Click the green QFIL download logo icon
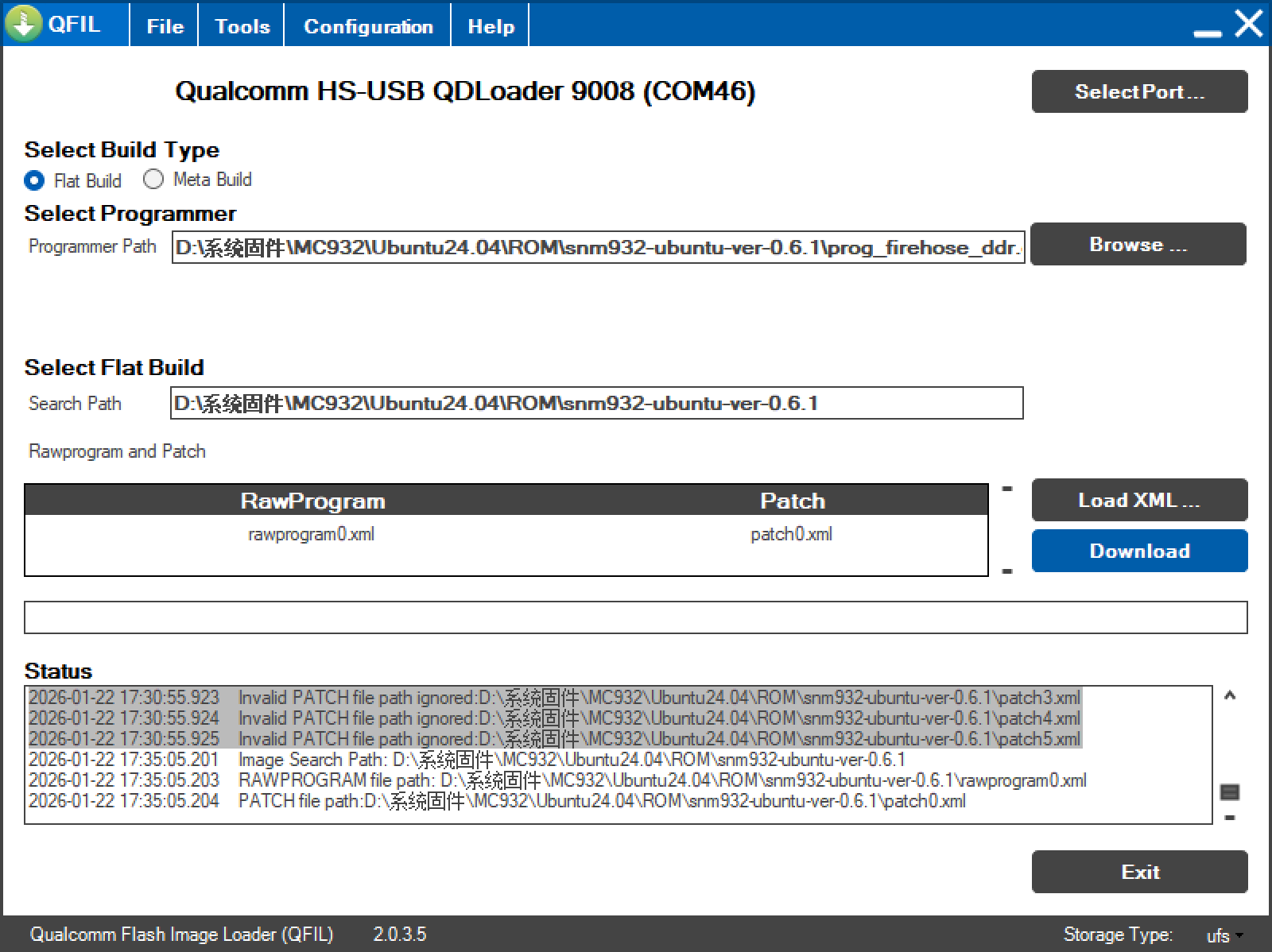1272x952 pixels. click(24, 24)
